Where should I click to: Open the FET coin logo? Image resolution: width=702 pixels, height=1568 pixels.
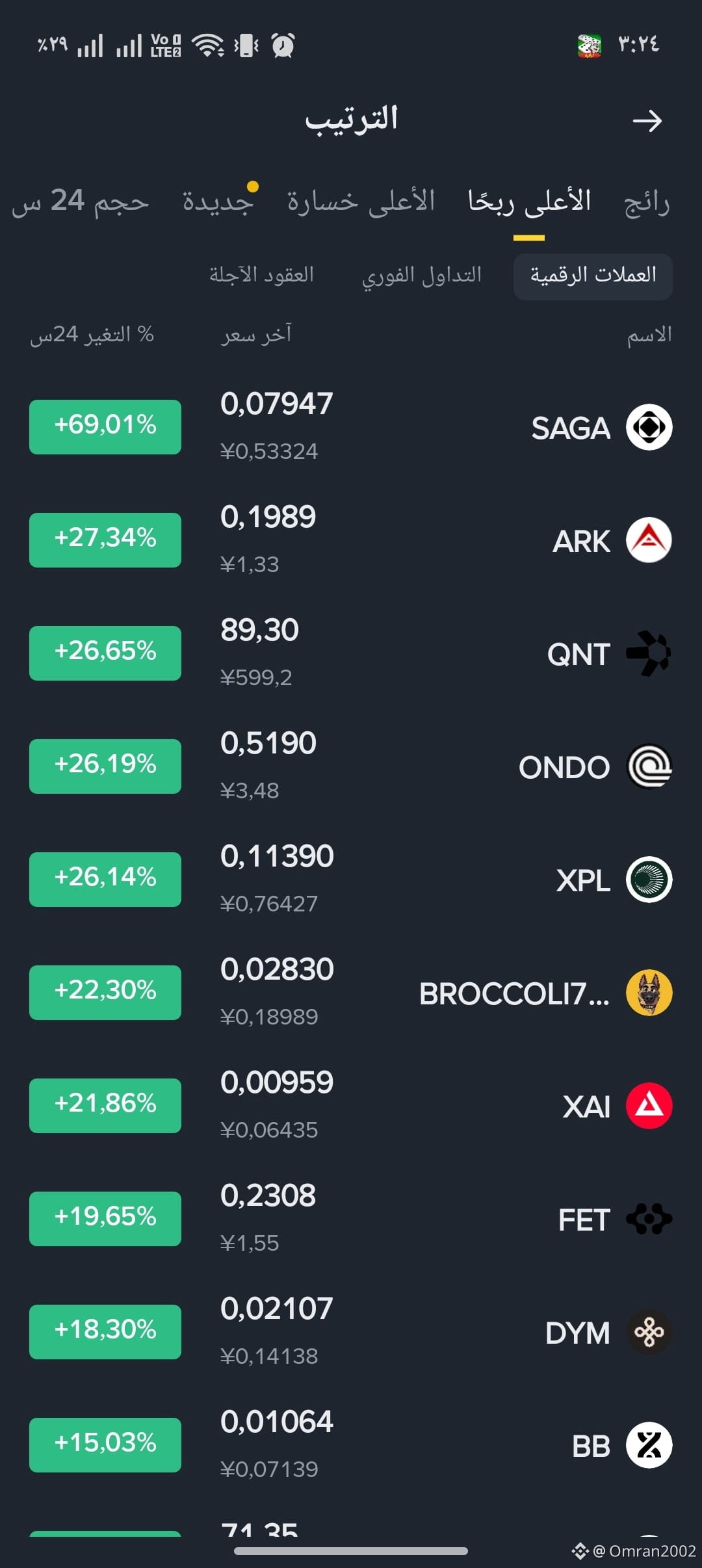(x=649, y=1219)
